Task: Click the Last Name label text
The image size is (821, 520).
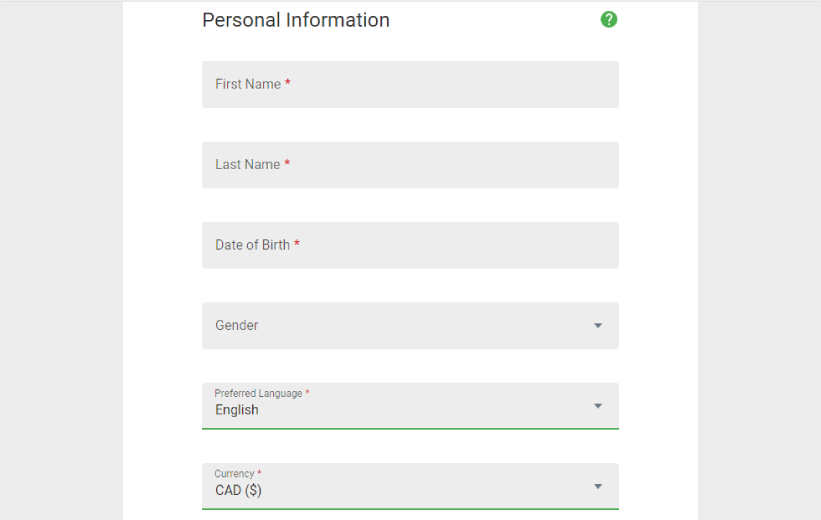Action: (248, 164)
